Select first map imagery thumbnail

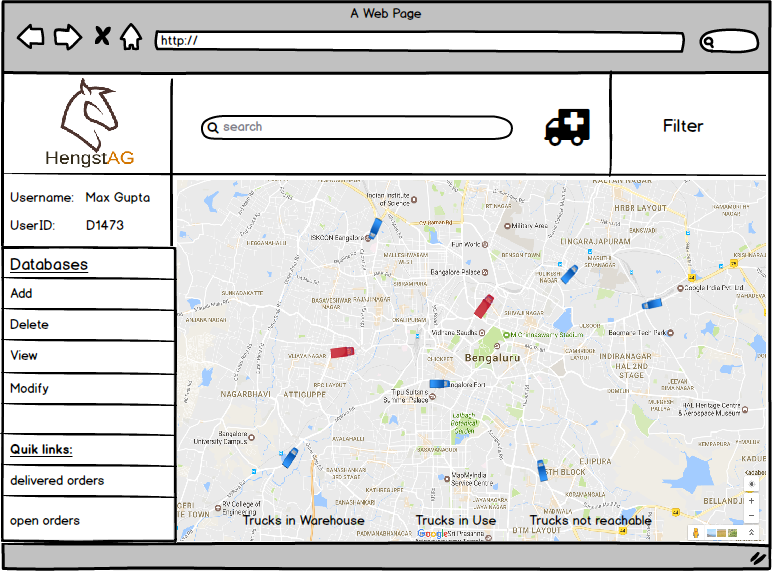tap(711, 533)
